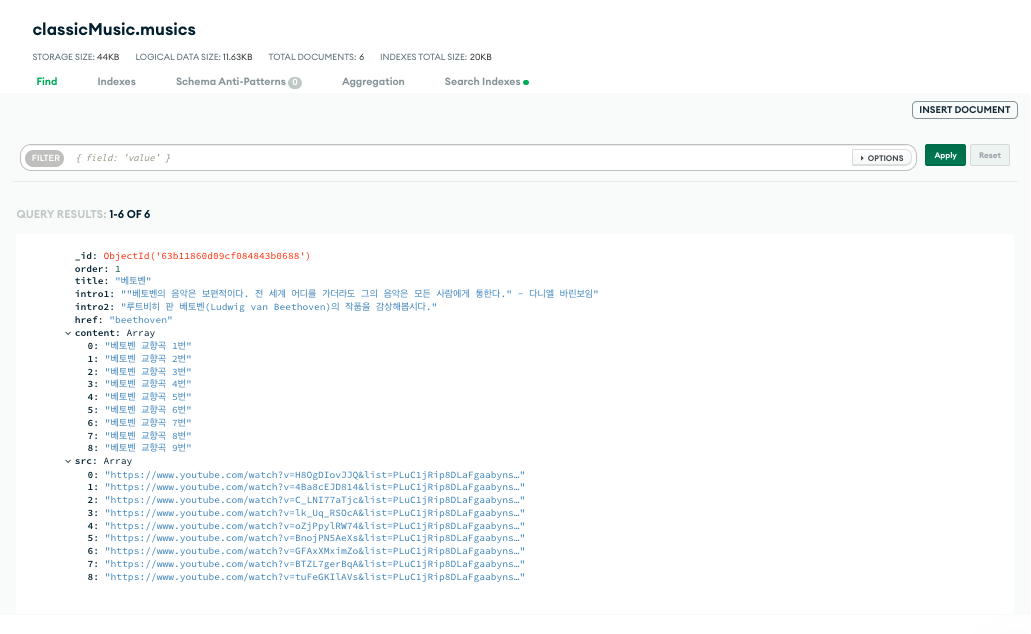The width and height of the screenshot is (1031, 634).
Task: Open the Search Indexes tab
Action: click(481, 81)
